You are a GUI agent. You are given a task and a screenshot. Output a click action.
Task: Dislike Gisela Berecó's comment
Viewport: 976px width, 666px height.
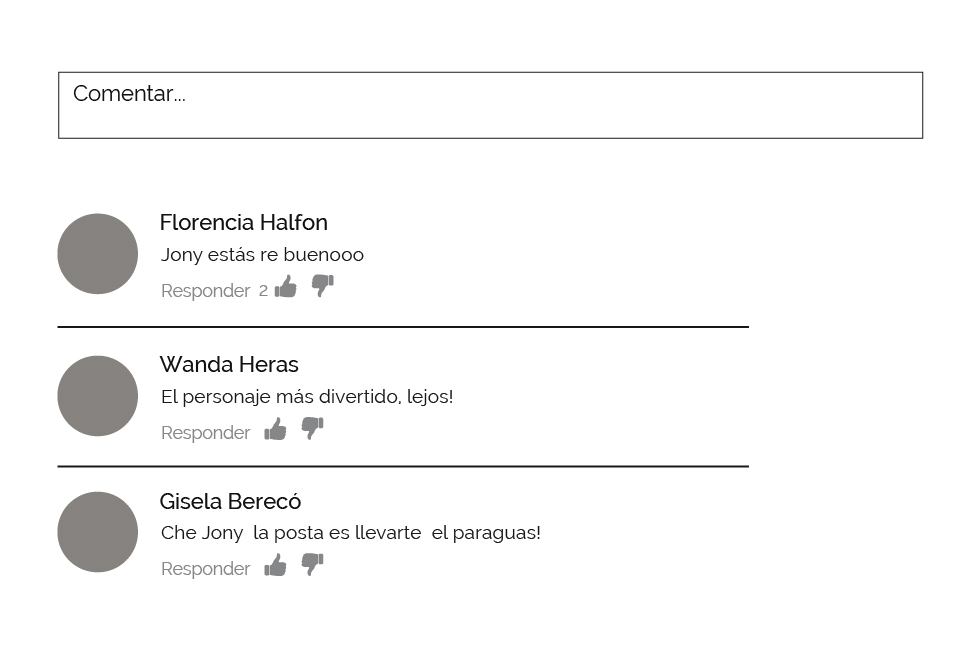point(312,565)
